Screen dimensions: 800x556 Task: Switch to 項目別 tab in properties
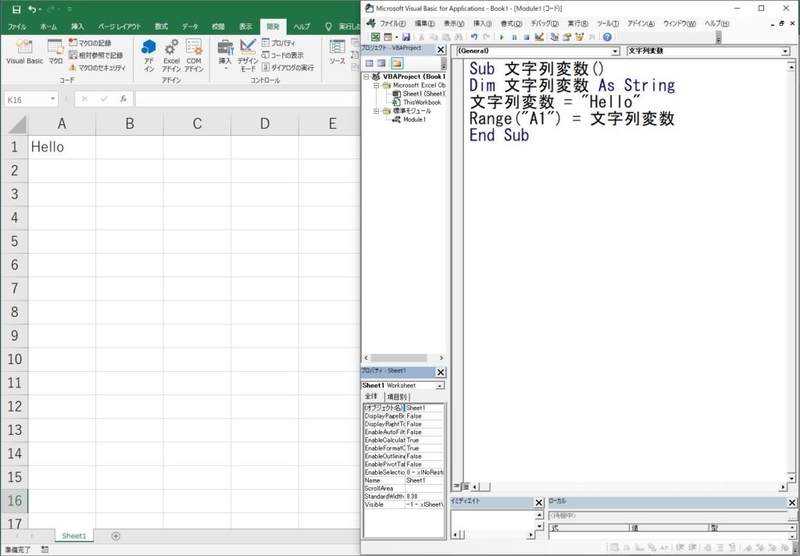click(397, 396)
